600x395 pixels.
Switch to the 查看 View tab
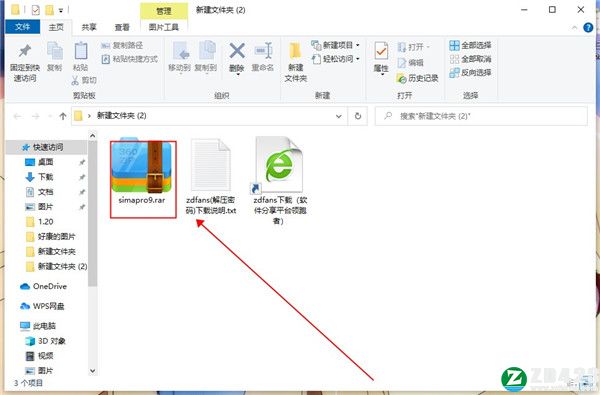point(122,27)
